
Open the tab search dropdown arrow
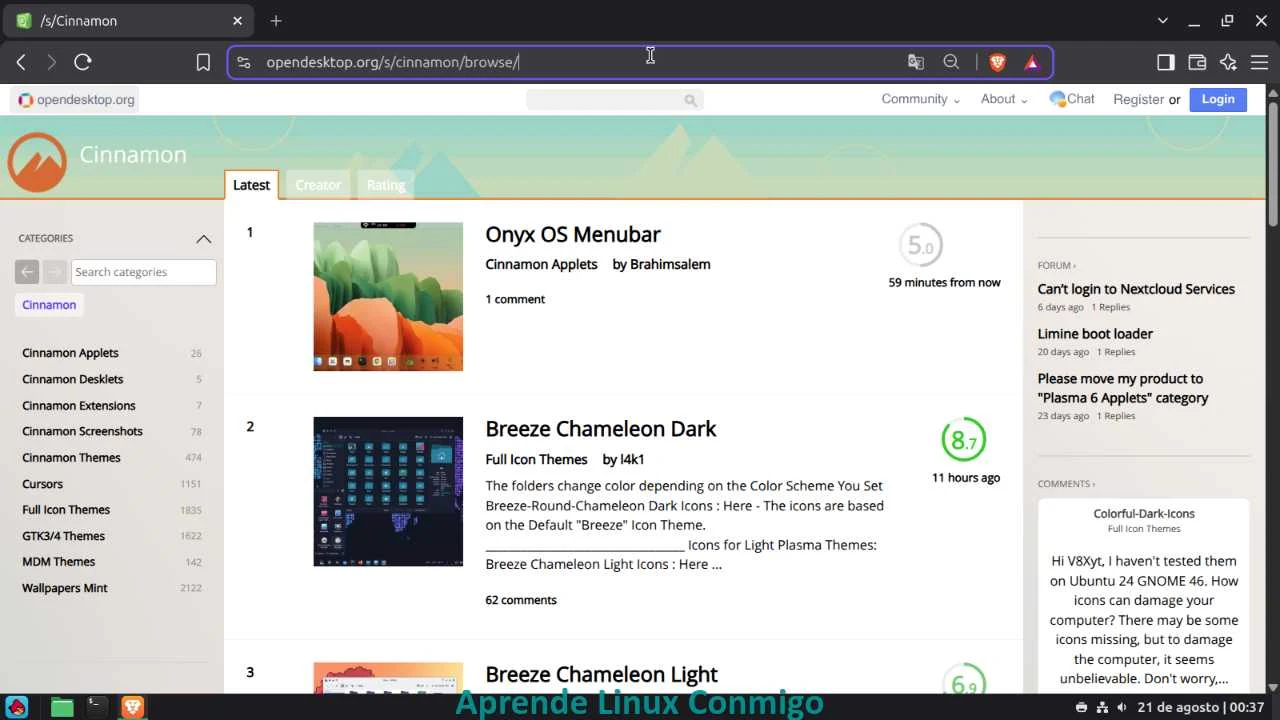point(1162,20)
